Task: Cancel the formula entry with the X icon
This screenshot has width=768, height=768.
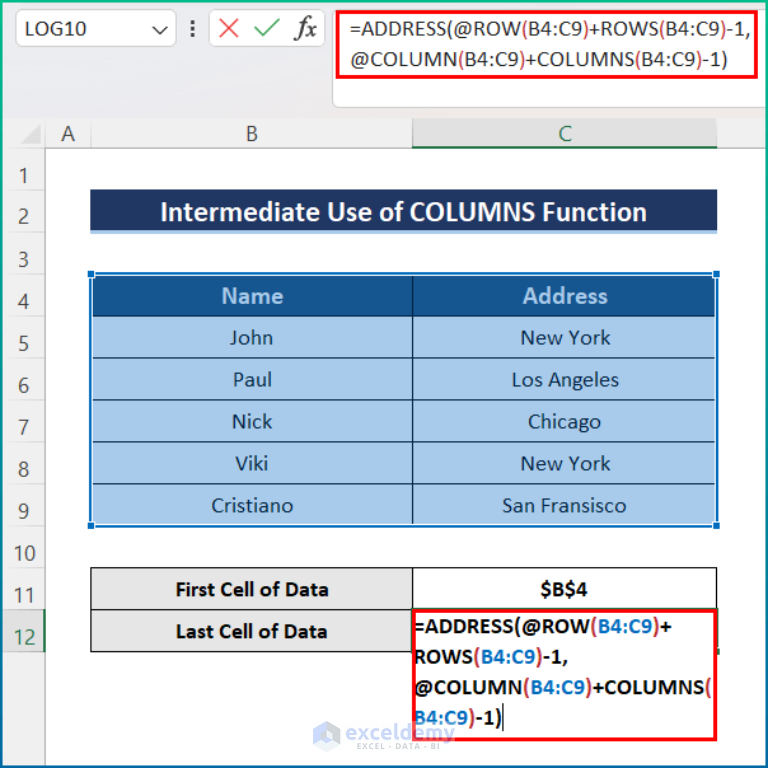Action: 229,28
